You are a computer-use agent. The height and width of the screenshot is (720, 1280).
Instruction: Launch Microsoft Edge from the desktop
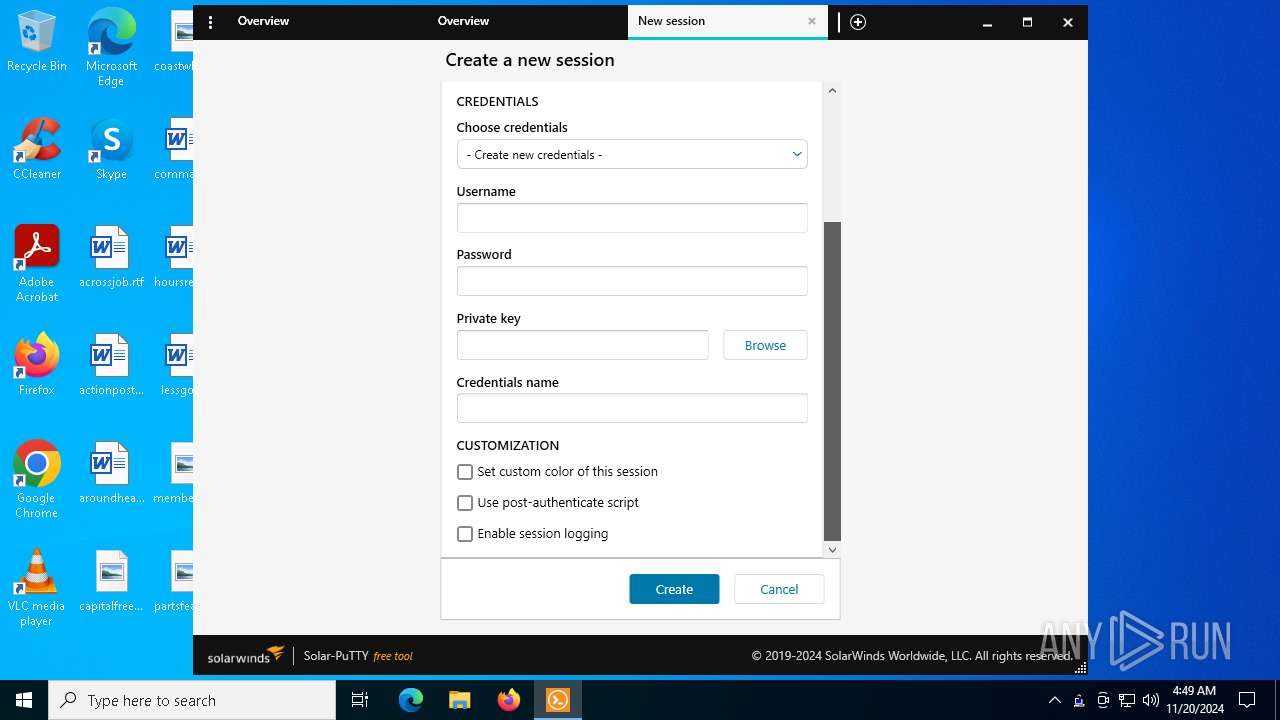[111, 48]
